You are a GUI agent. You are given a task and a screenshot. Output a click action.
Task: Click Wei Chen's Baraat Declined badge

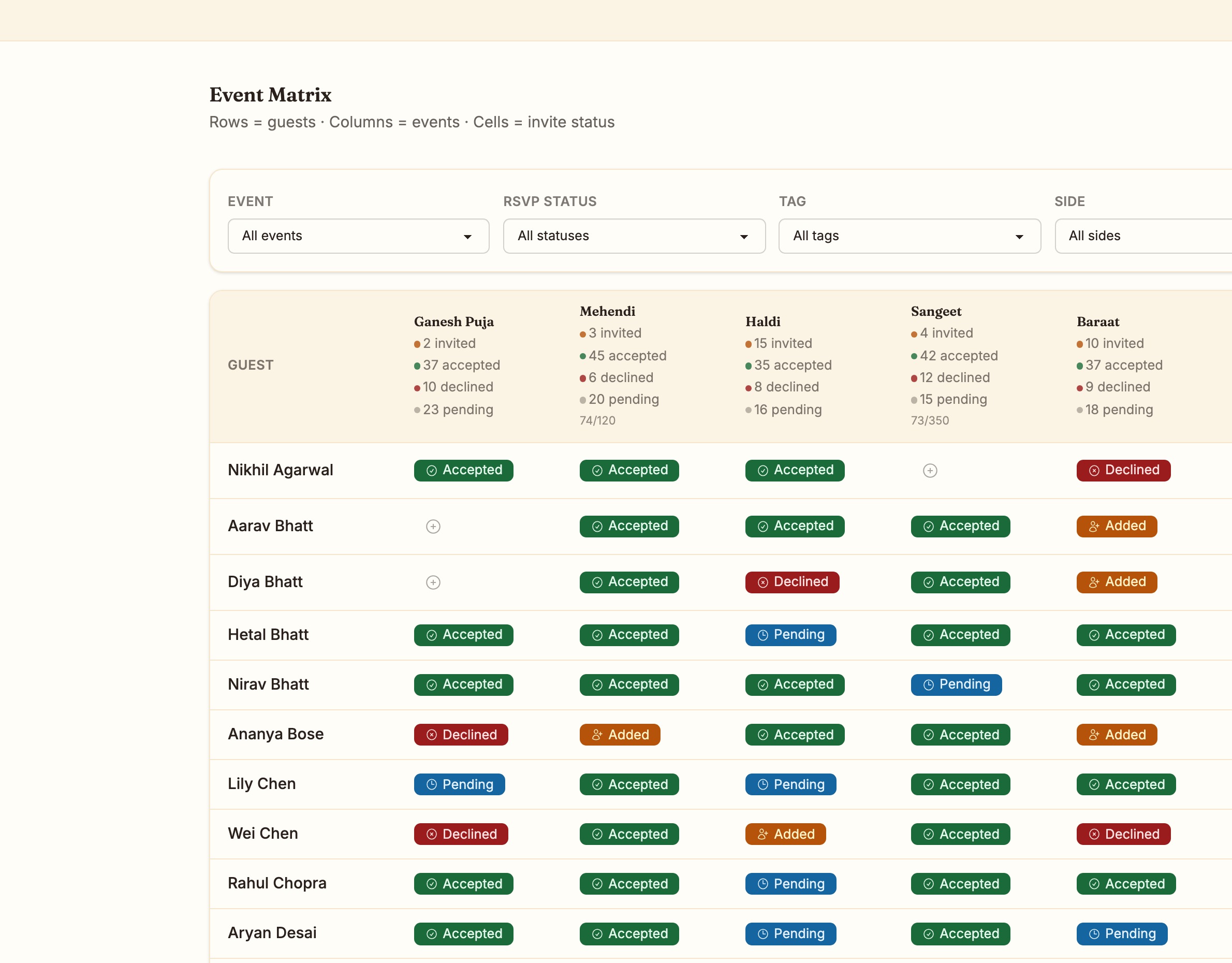click(x=1123, y=834)
